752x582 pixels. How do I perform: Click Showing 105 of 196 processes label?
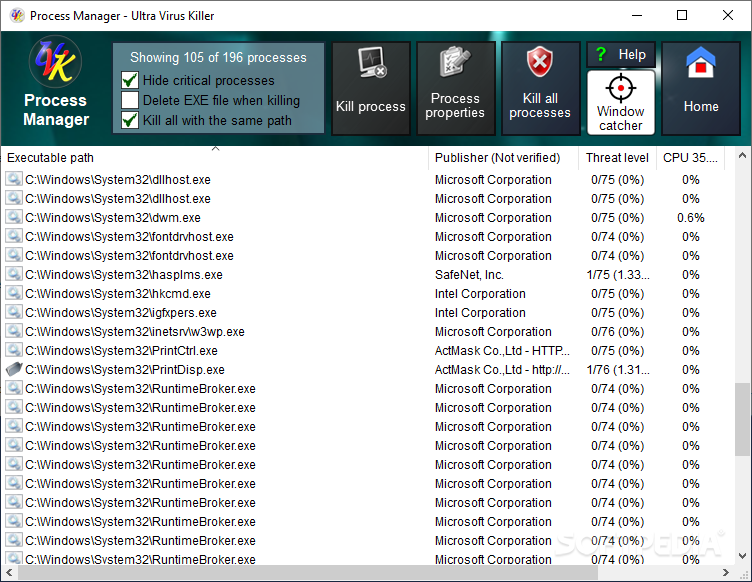[218, 58]
